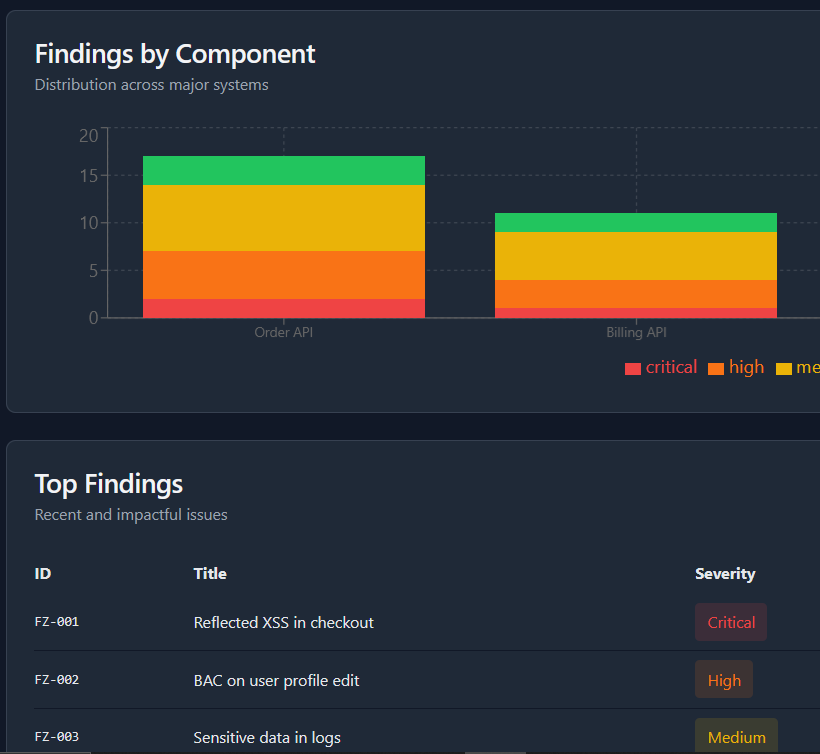820x754 pixels.
Task: Open finding FZ-001 by its ID
Action: pyautogui.click(x=57, y=622)
